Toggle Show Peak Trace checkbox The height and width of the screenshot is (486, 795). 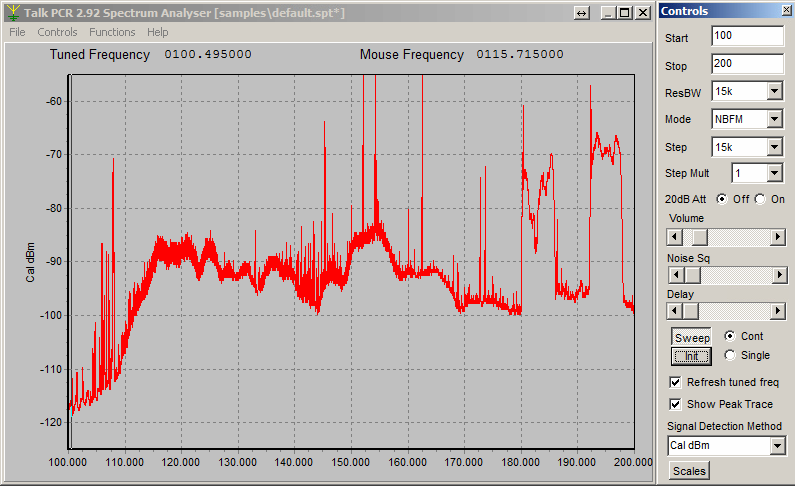[675, 404]
